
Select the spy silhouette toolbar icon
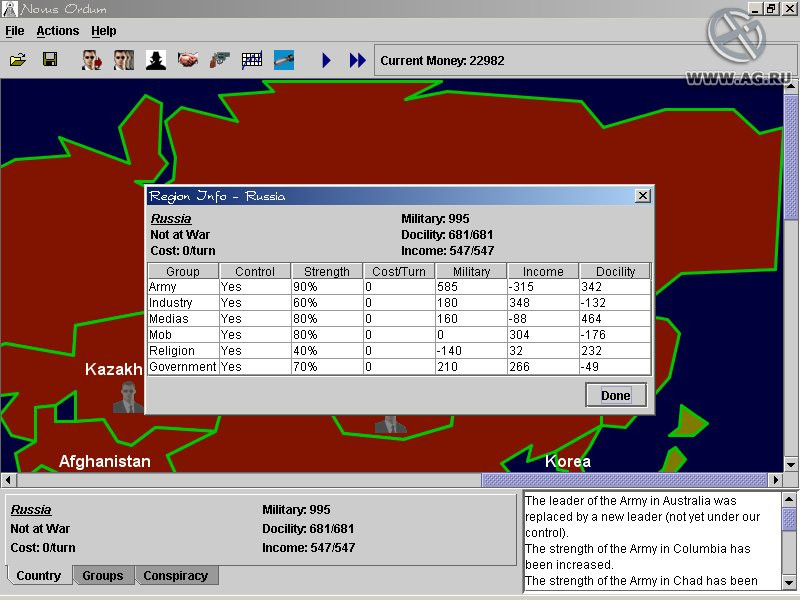coord(156,60)
